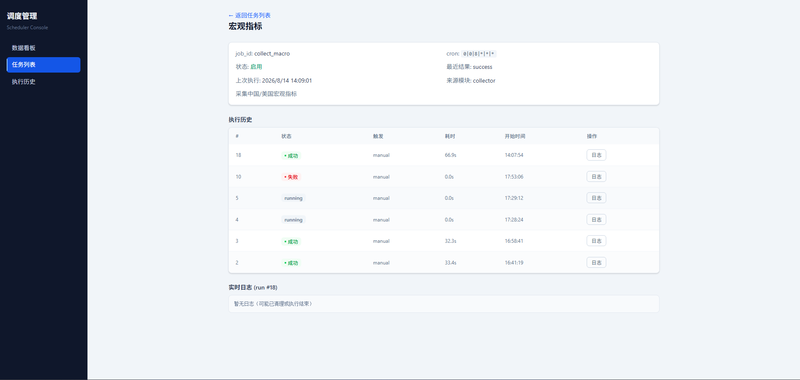Click the 暂无日志 empty log message
The width and height of the screenshot is (800, 380).
[272, 303]
